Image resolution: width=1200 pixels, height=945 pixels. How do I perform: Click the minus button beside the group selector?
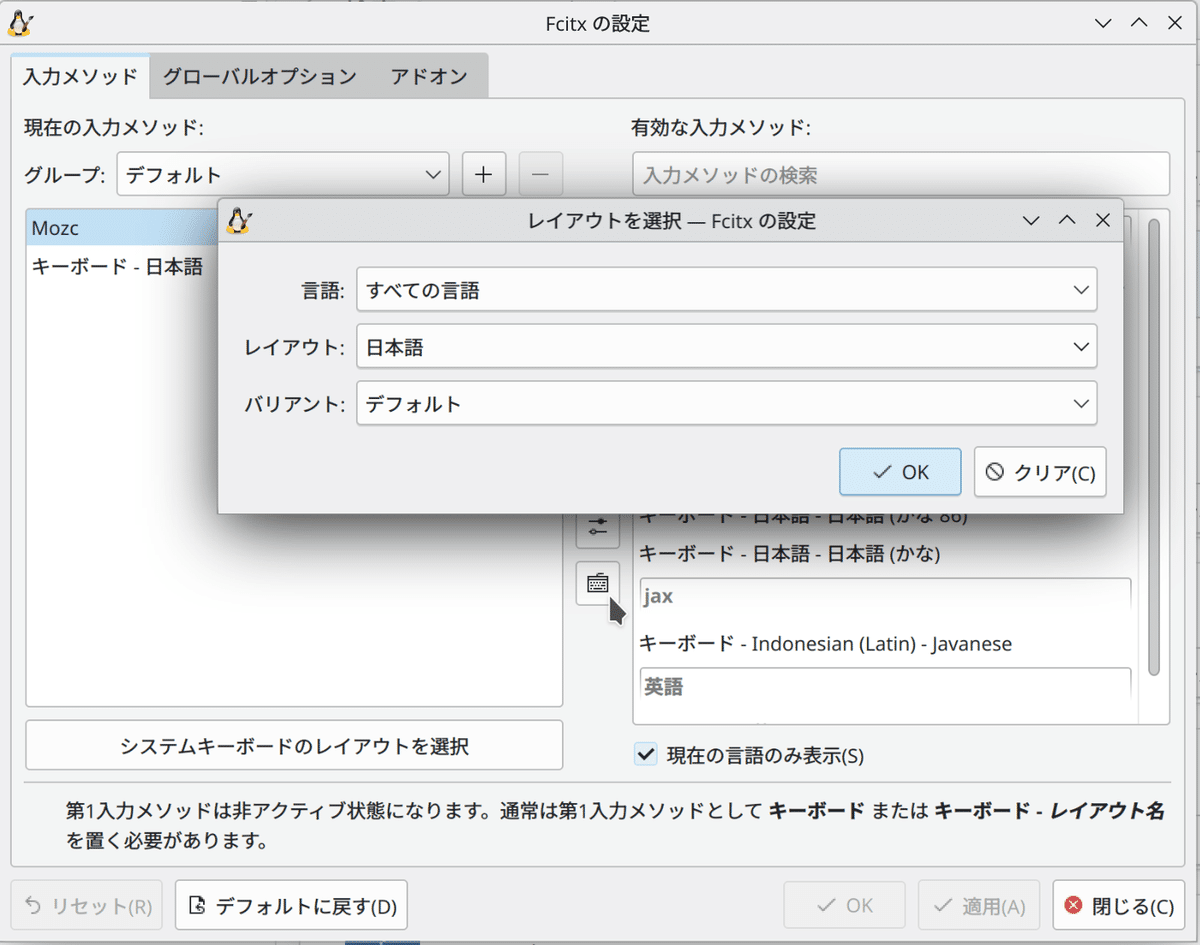(x=541, y=175)
